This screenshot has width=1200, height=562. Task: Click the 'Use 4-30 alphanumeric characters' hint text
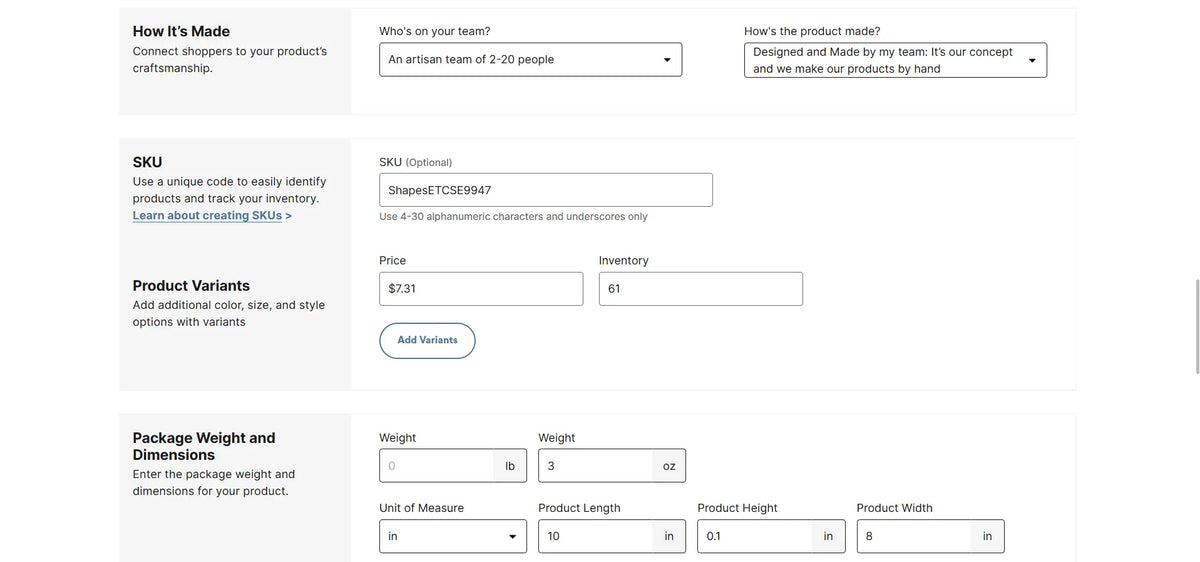513,216
